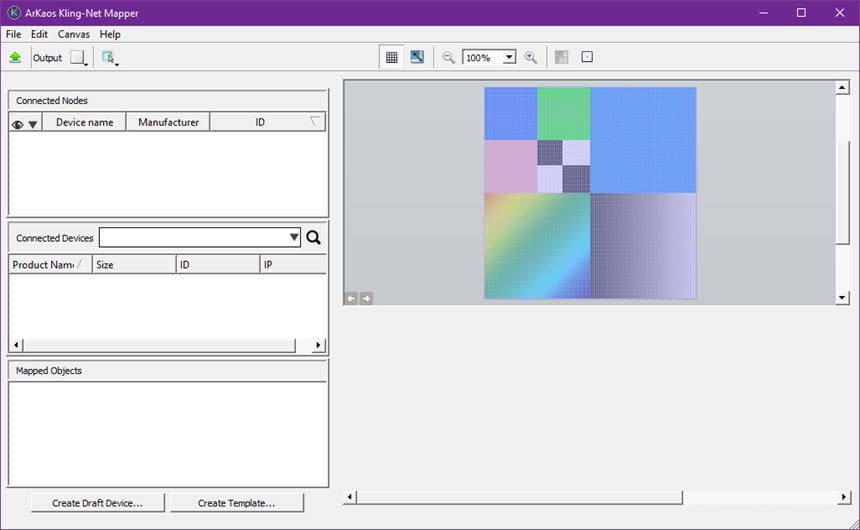Toggle the grid display toolbar icon

click(392, 57)
